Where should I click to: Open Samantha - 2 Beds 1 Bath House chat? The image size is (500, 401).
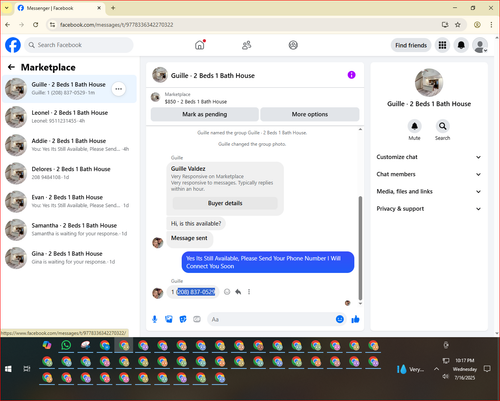(69, 229)
